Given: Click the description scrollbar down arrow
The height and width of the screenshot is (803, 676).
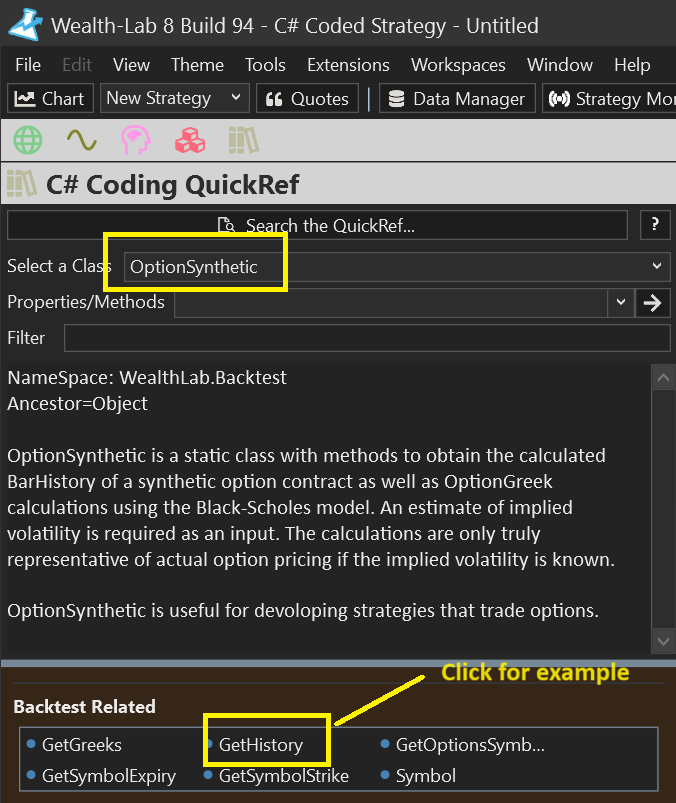Looking at the screenshot, I should click(x=663, y=641).
